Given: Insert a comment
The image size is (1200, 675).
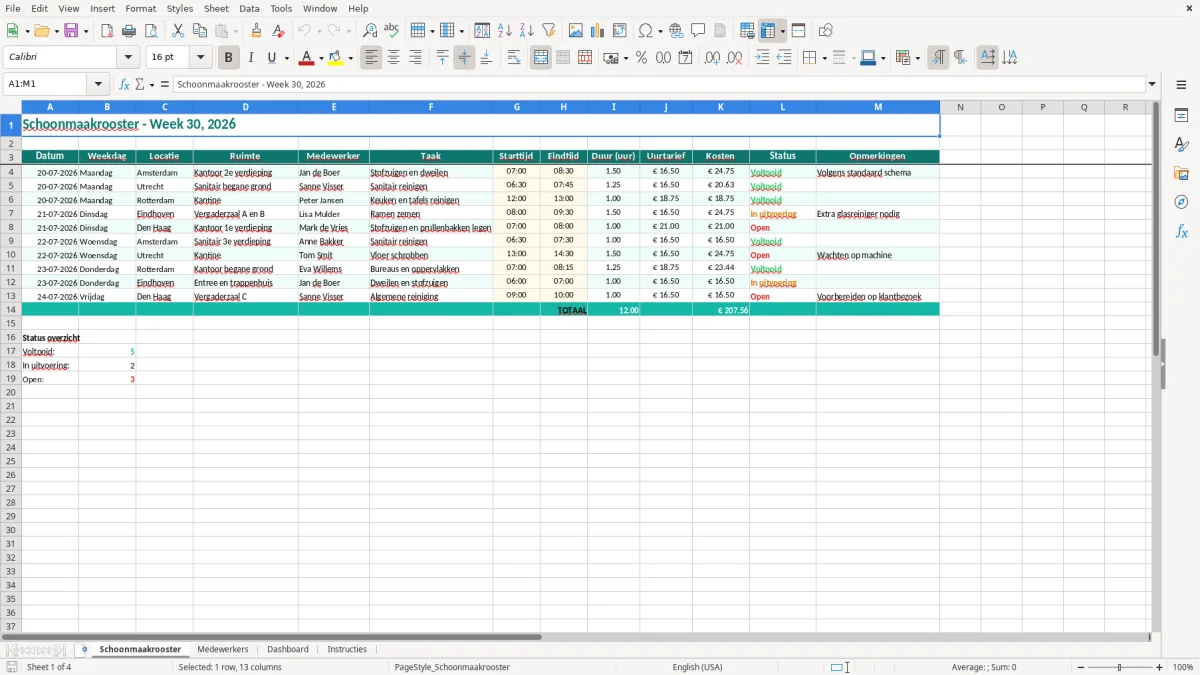Looking at the screenshot, I should click(698, 31).
